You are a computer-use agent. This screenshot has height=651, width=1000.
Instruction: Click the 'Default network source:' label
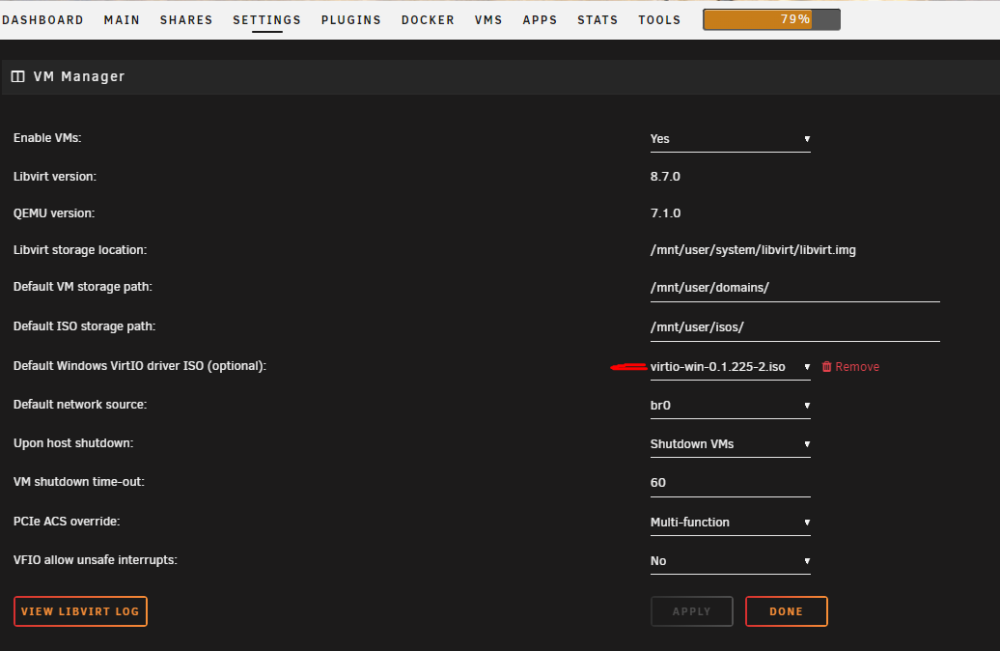point(80,404)
